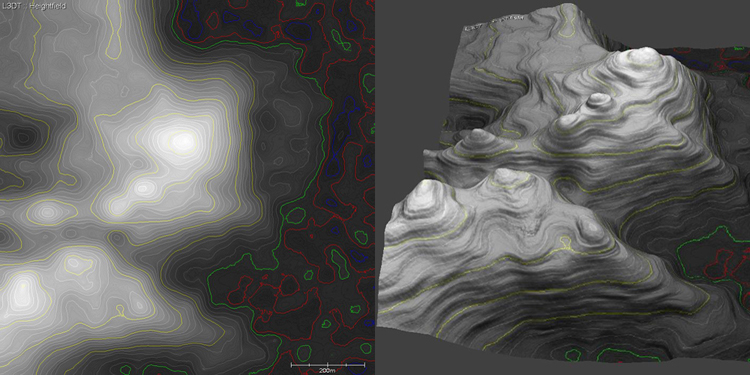Click the small knob on the 3D summit slope

point(599,100)
